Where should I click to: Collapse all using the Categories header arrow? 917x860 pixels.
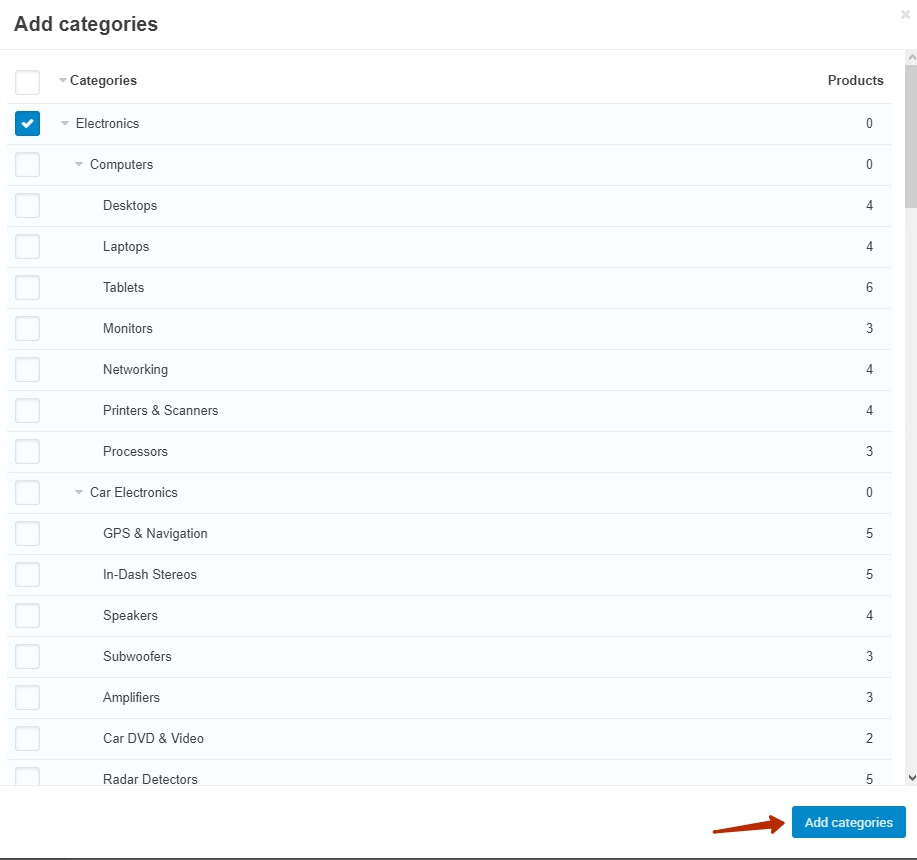click(63, 81)
